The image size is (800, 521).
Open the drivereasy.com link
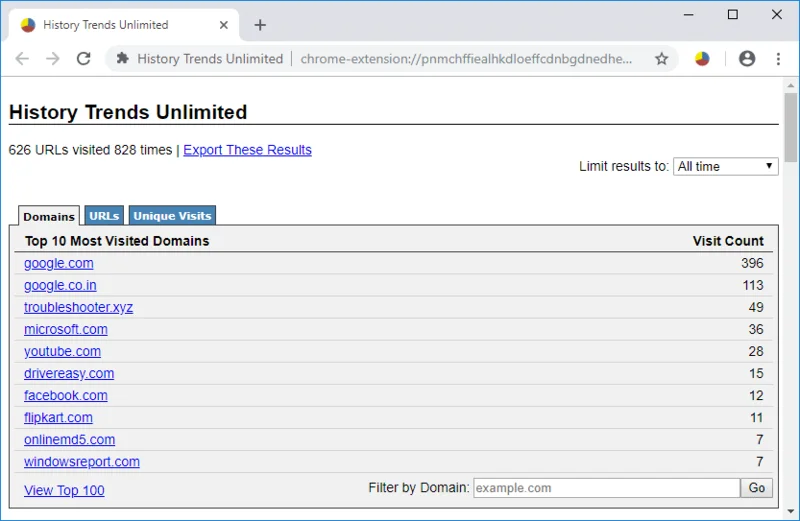69,373
